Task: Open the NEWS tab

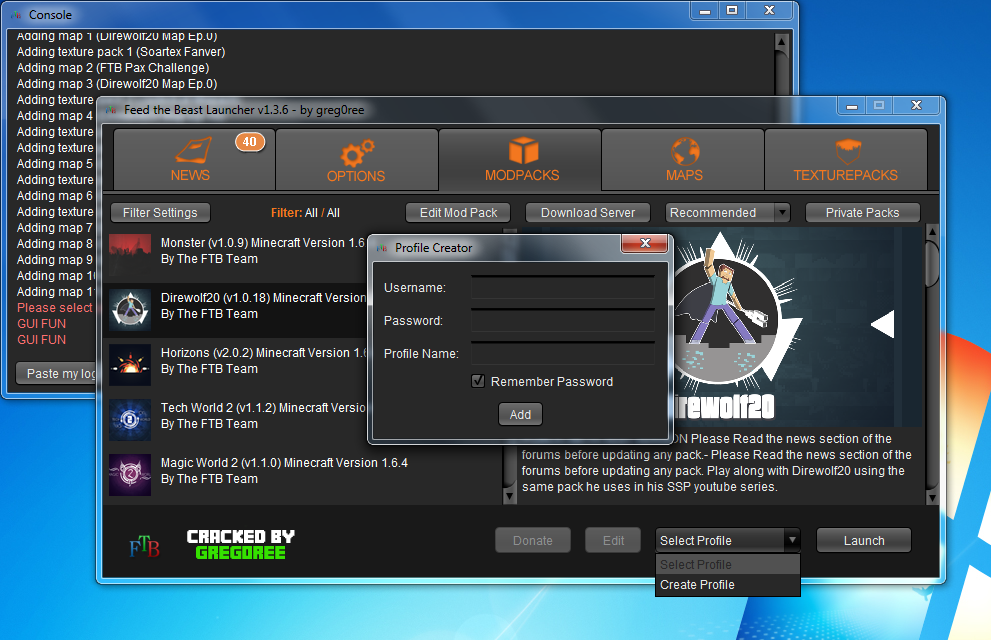Action: tap(194, 159)
